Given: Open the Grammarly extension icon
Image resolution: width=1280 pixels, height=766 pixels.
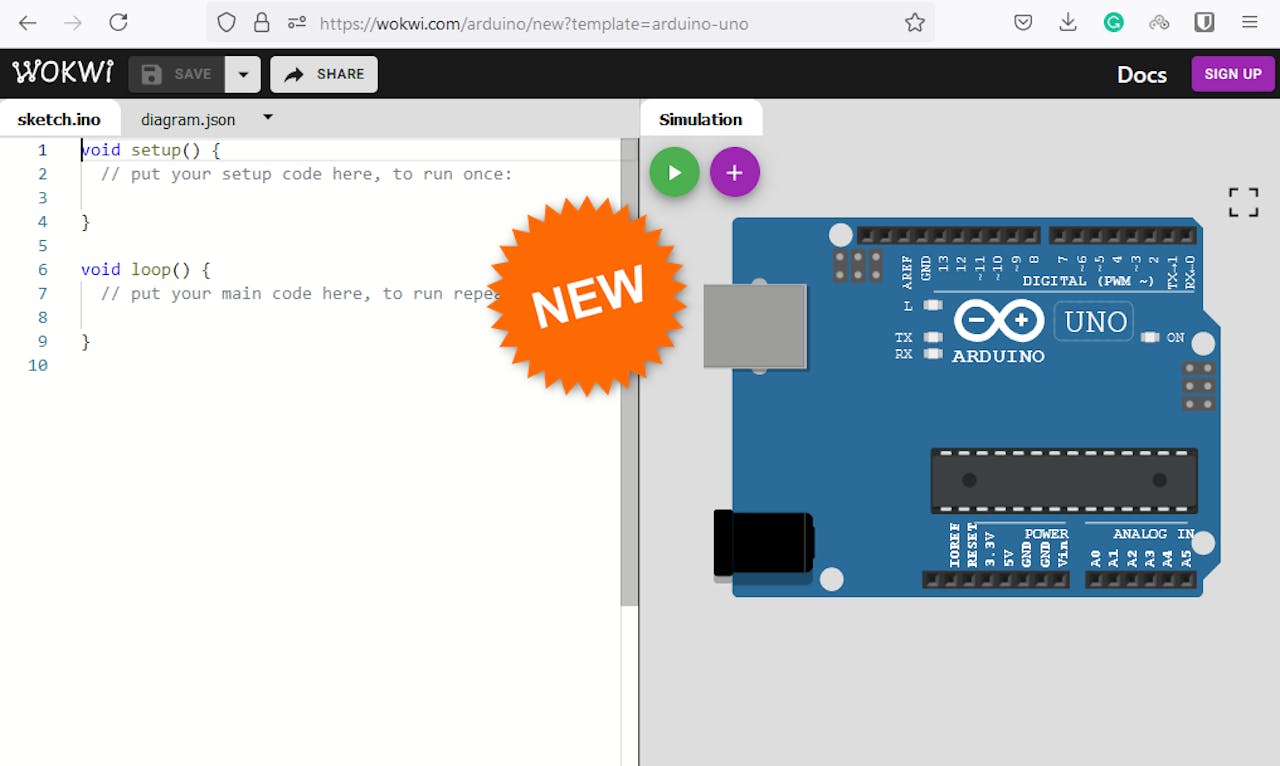Looking at the screenshot, I should [x=1113, y=23].
